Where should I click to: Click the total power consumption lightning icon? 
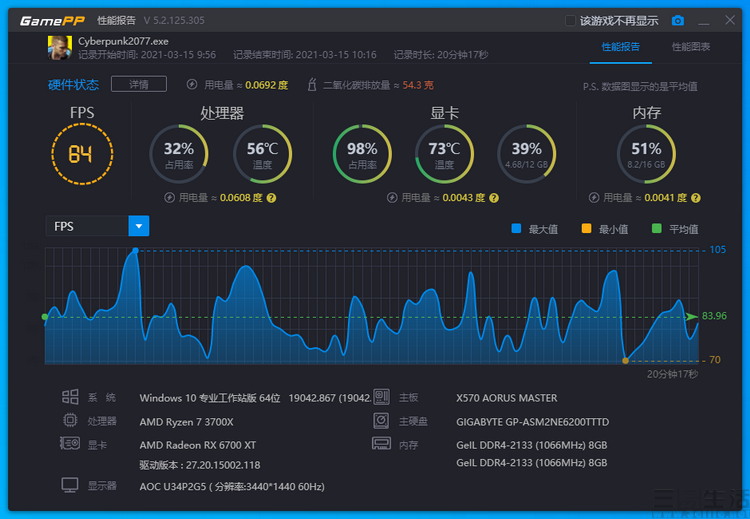coord(192,85)
